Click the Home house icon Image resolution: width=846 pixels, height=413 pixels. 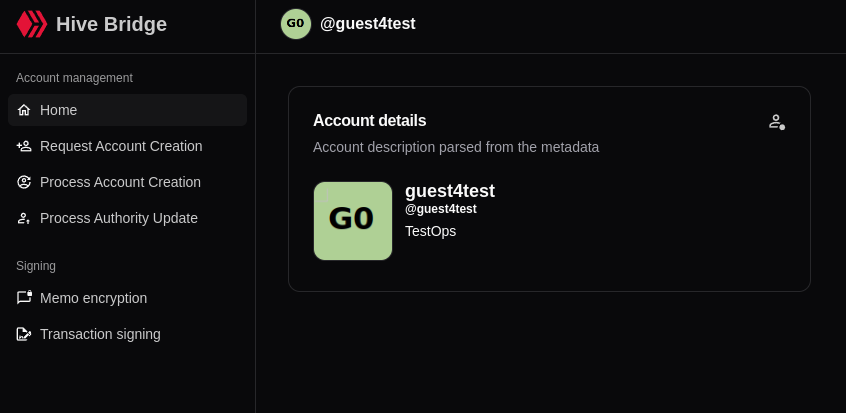[24, 110]
